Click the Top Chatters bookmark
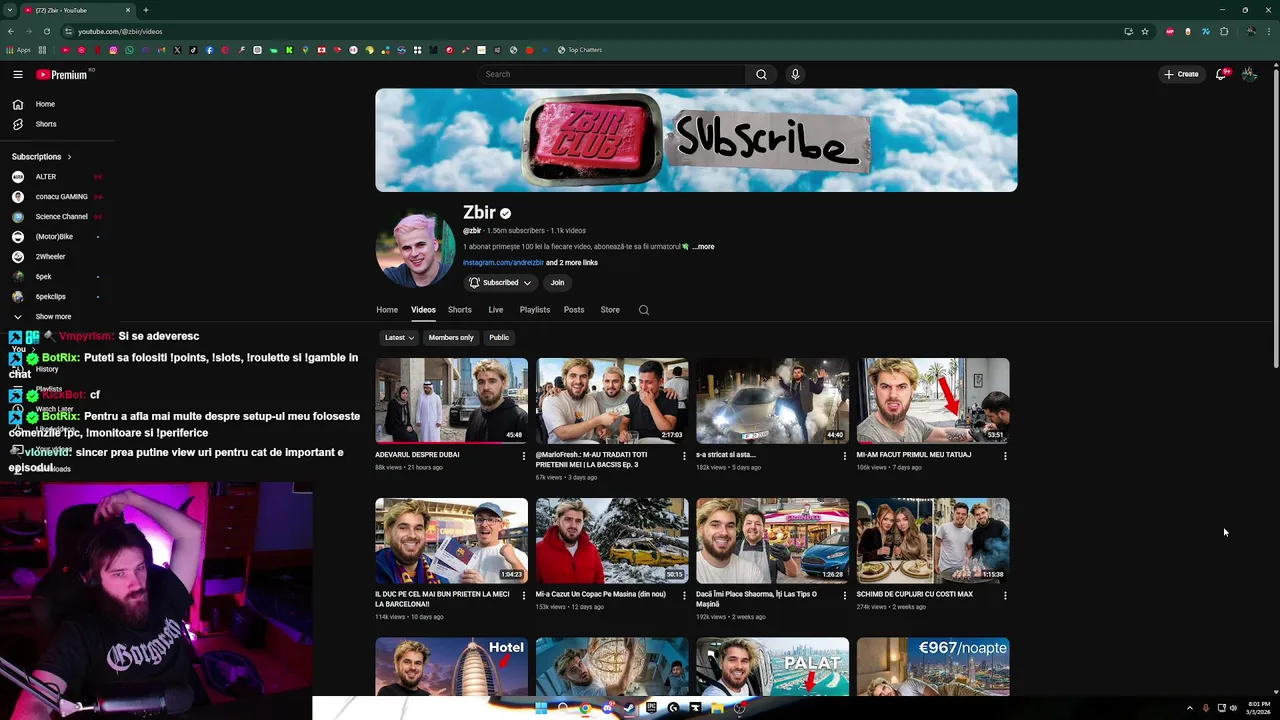Image resolution: width=1280 pixels, height=720 pixels. 580,50
